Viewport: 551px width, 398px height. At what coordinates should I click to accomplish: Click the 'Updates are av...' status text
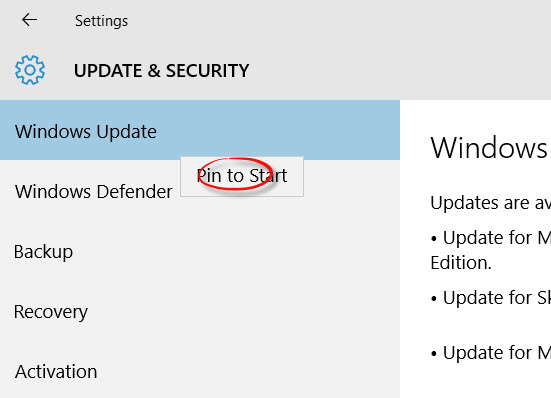click(491, 203)
